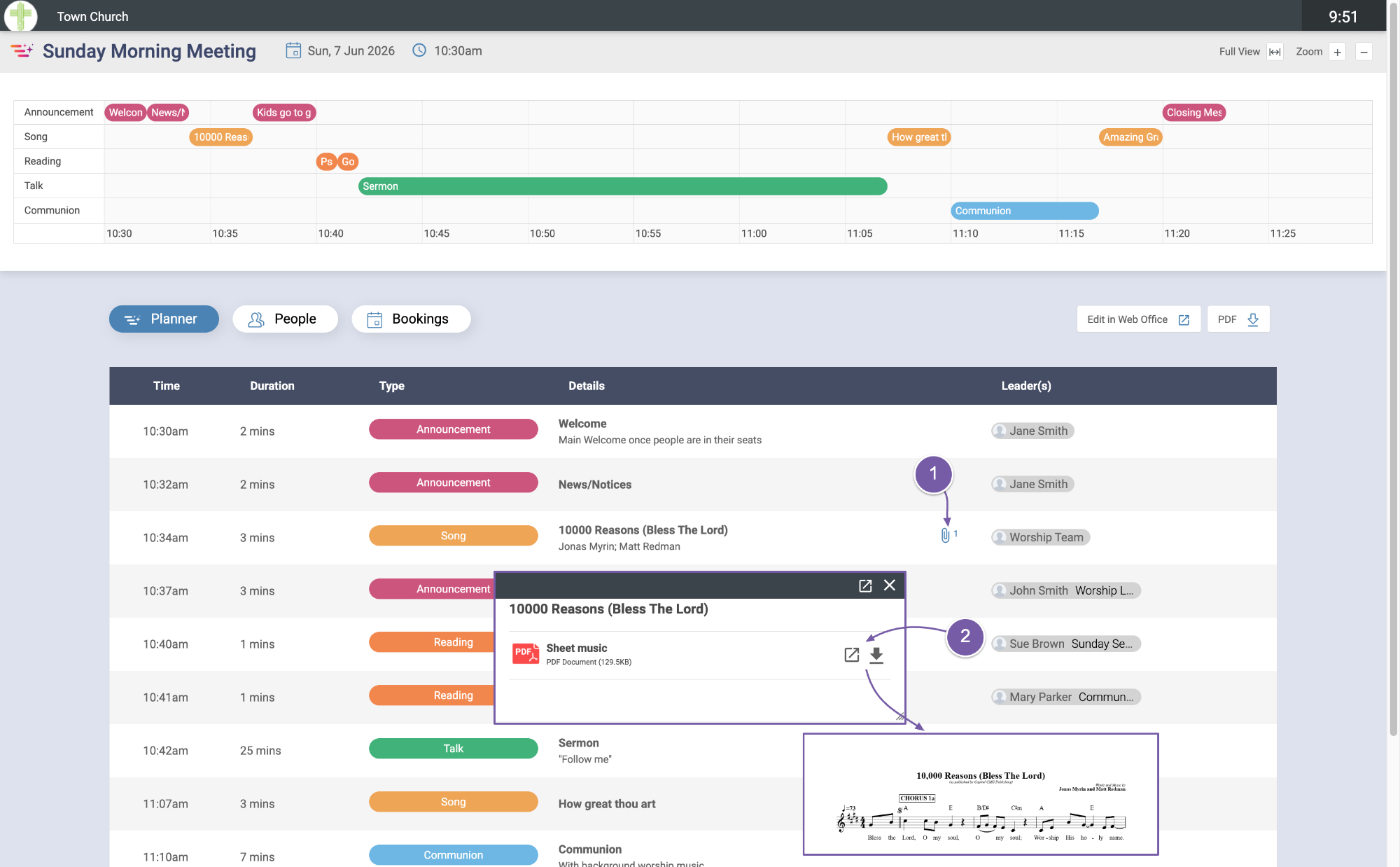Select the Sermon bar in timeline
This screenshot has width=1400, height=867.
click(x=622, y=186)
